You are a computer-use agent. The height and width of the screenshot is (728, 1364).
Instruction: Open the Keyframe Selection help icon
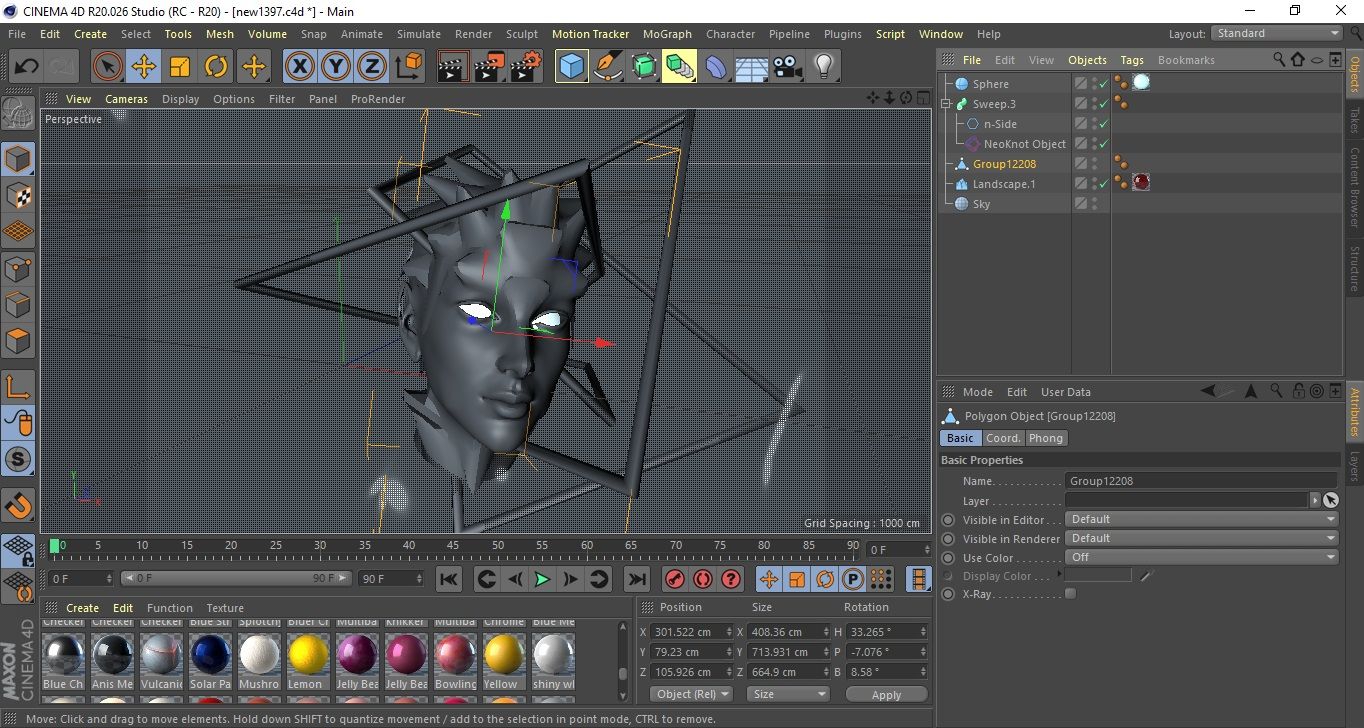click(731, 579)
